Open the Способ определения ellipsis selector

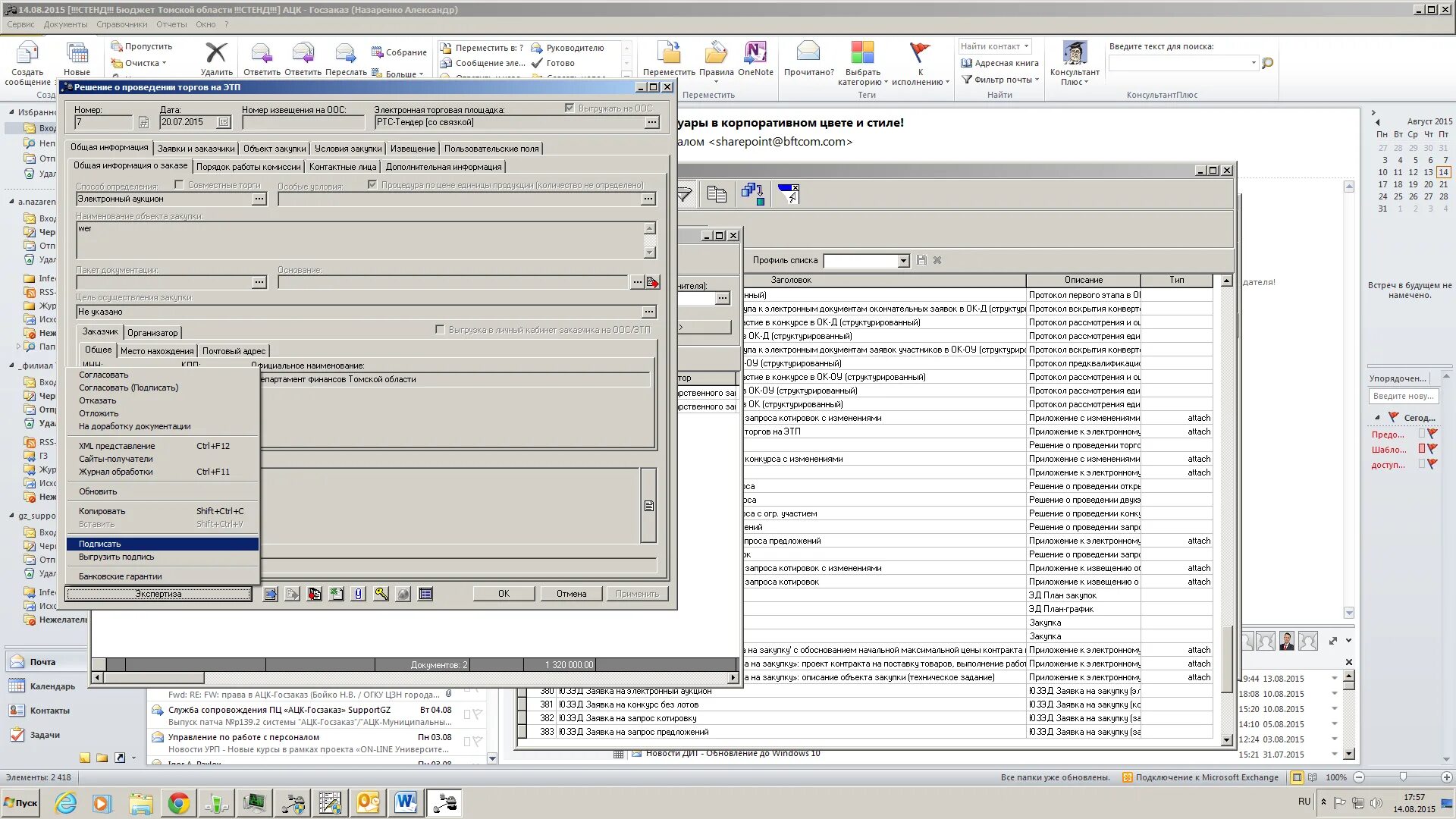[259, 199]
